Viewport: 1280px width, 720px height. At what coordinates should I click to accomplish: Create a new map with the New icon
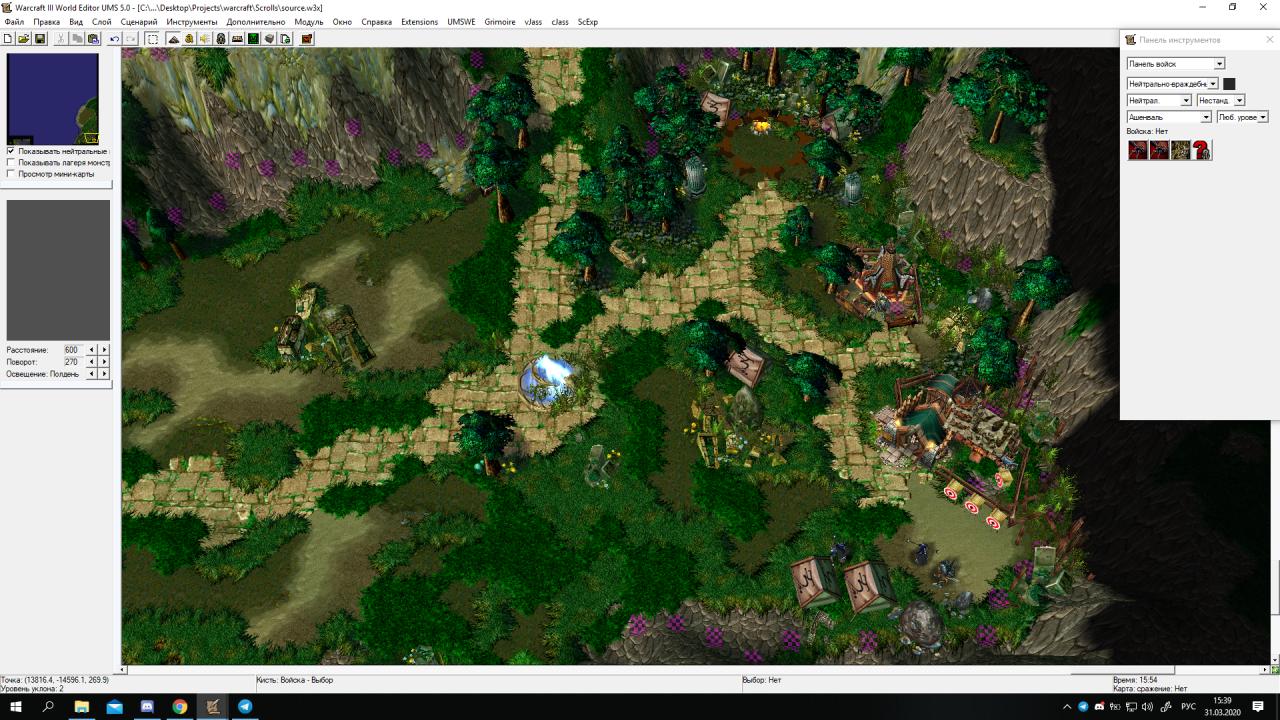tap(8, 39)
